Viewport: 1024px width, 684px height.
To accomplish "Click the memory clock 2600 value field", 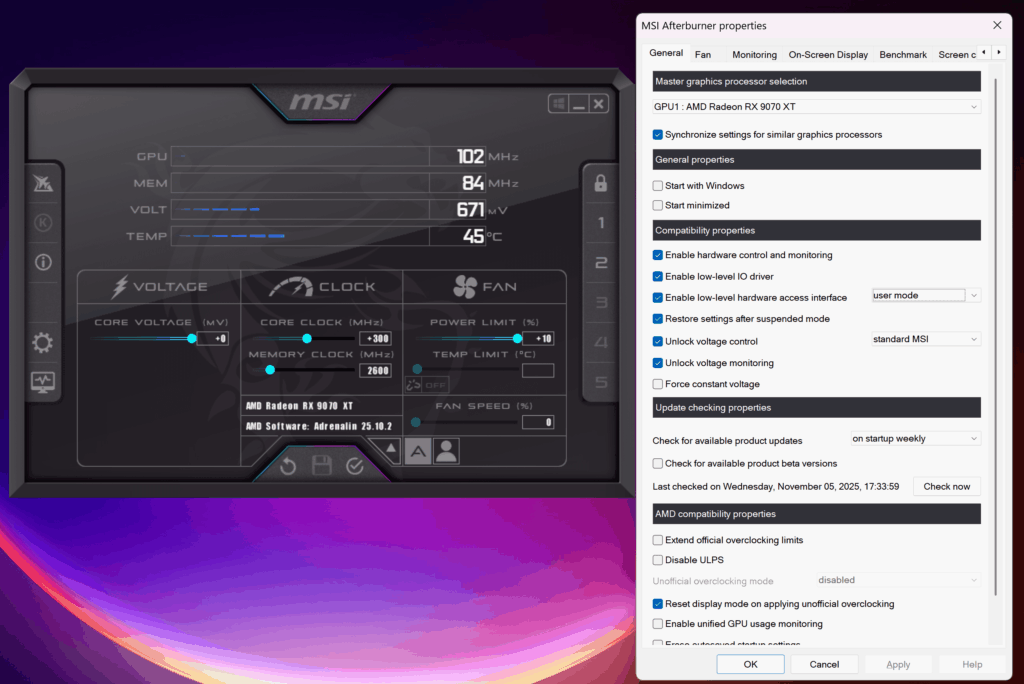I will [376, 370].
